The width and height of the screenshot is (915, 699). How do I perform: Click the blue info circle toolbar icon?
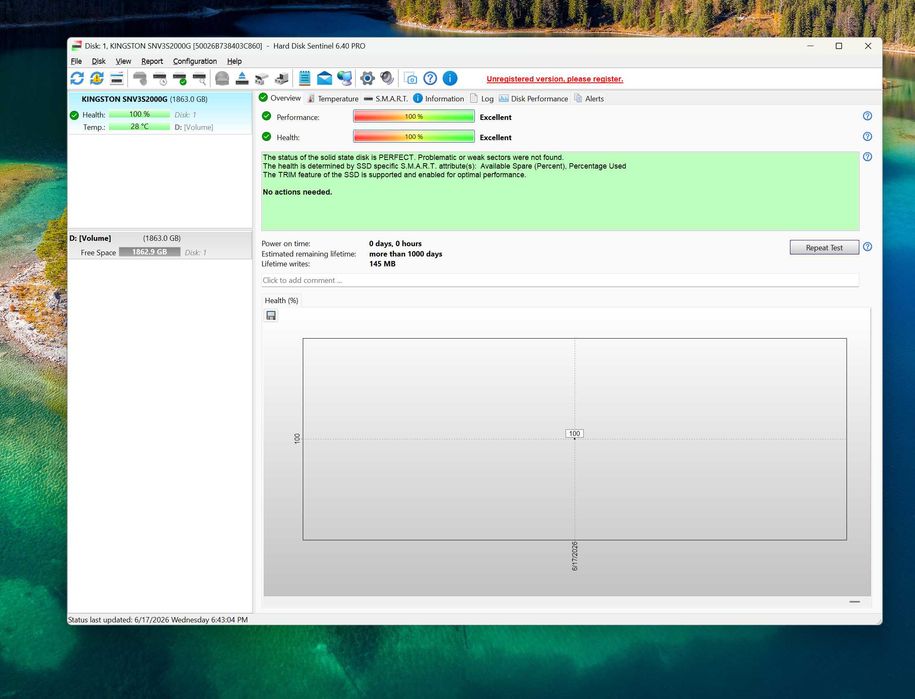pos(450,78)
